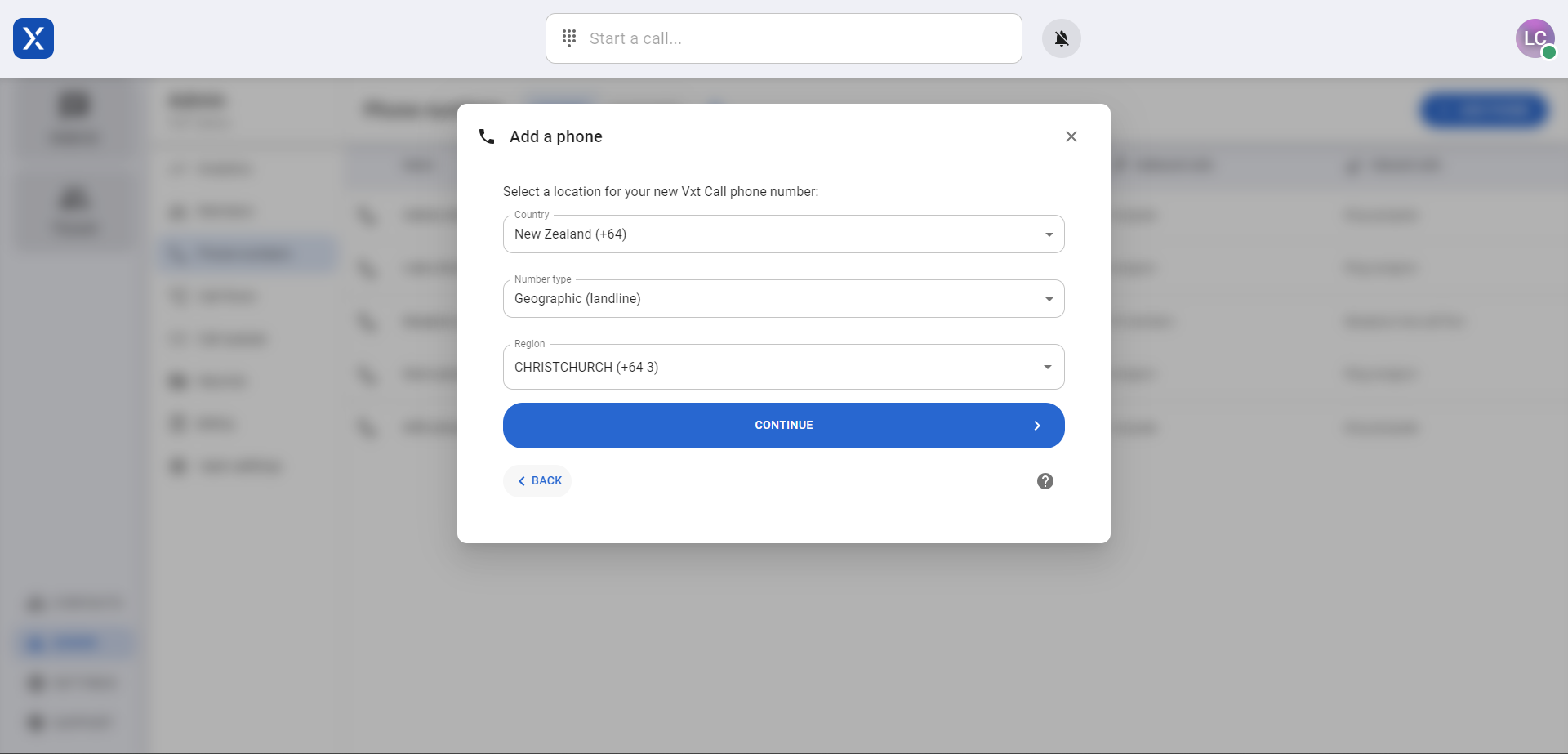
Task: Open the Number type dropdown
Action: (1048, 299)
